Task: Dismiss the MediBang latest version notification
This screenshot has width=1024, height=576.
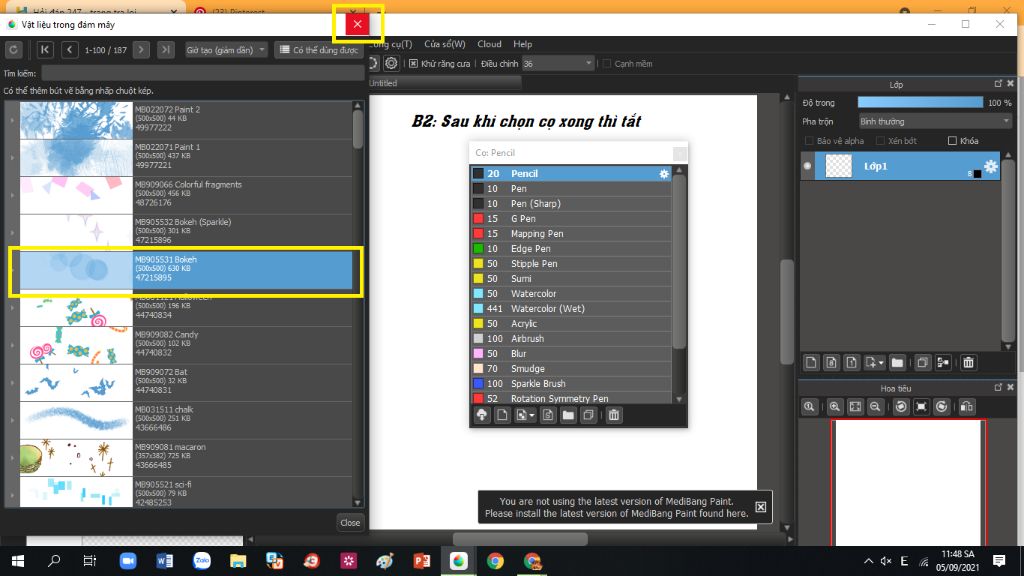Action: [761, 507]
